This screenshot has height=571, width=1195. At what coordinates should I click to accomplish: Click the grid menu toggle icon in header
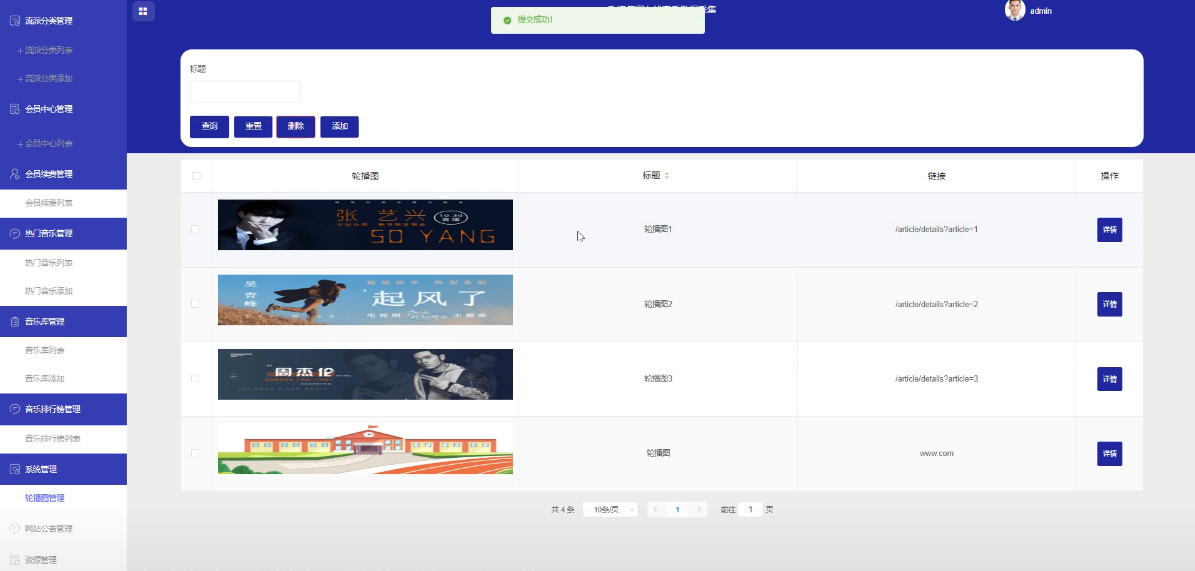pyautogui.click(x=143, y=11)
